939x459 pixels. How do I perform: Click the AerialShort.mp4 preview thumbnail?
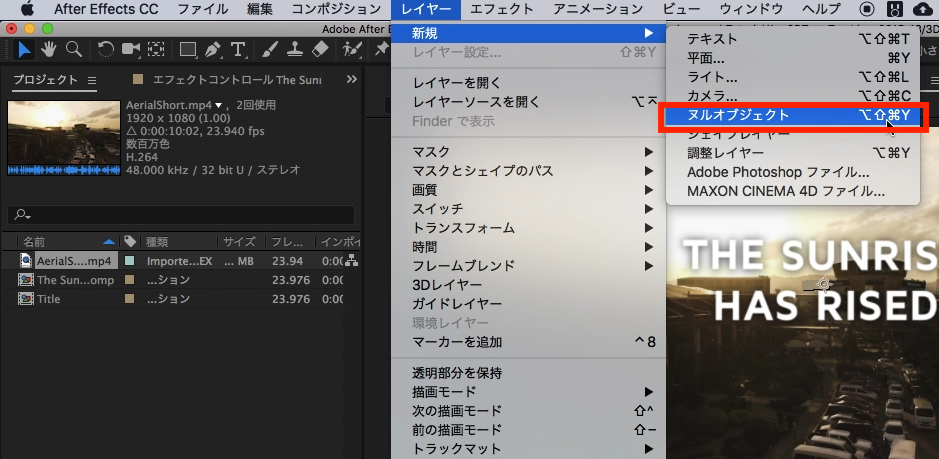63,137
